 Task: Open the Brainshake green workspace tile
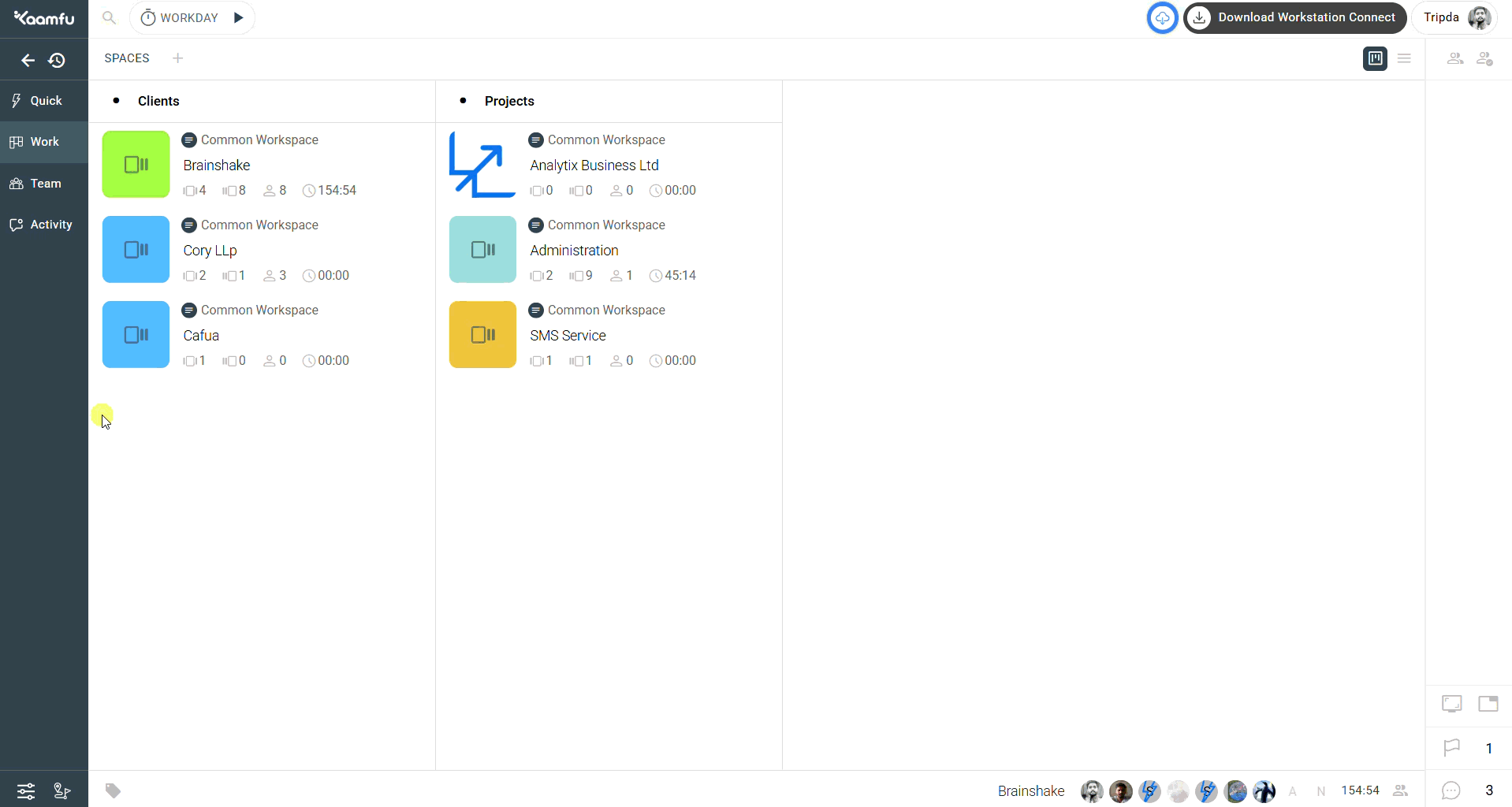136,164
